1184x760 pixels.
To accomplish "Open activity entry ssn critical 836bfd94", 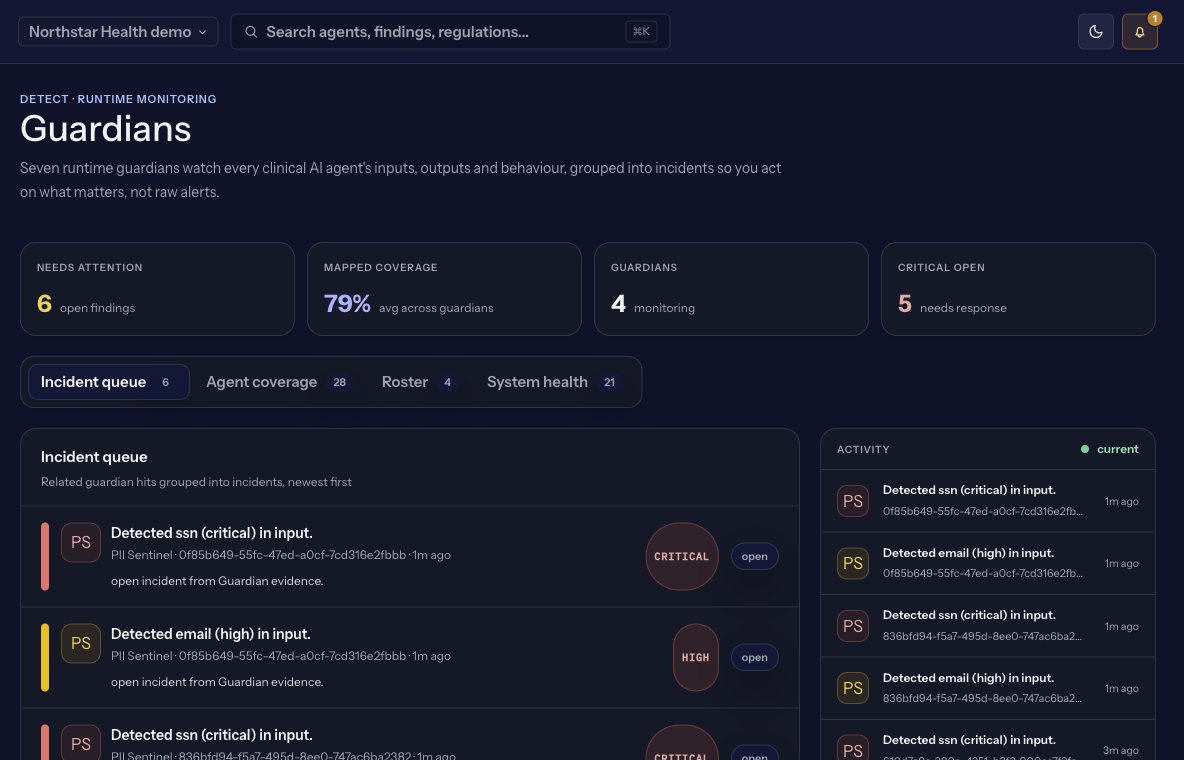I will [x=988, y=626].
